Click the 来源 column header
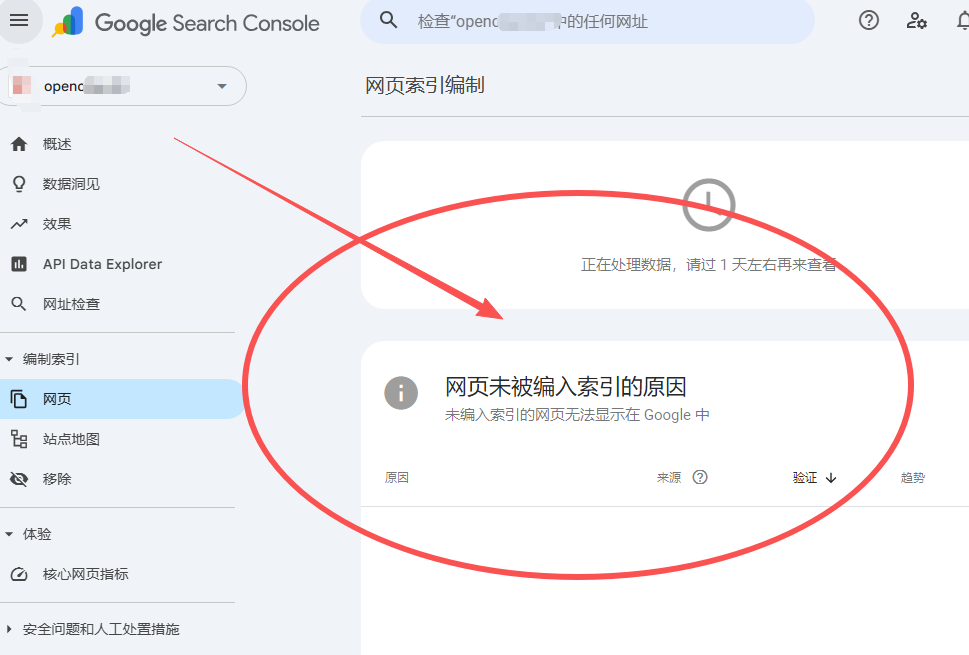 (x=669, y=478)
